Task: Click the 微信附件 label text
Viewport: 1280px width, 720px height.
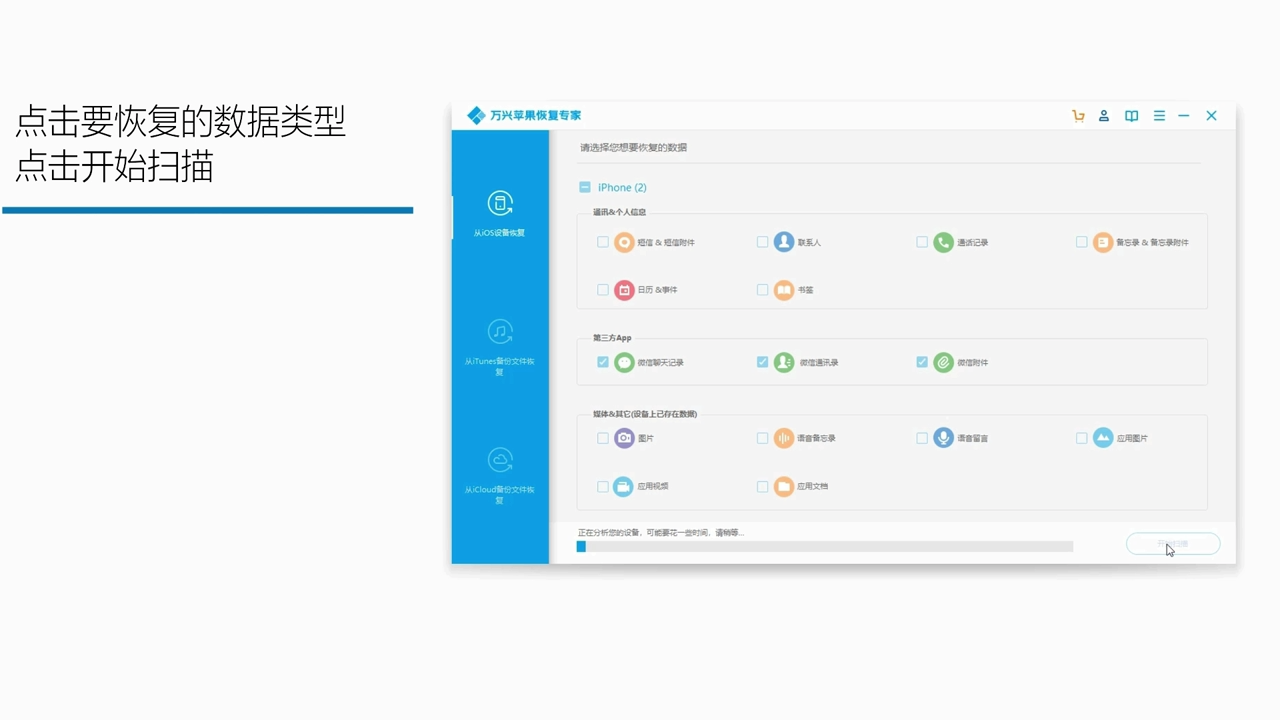Action: 973,363
